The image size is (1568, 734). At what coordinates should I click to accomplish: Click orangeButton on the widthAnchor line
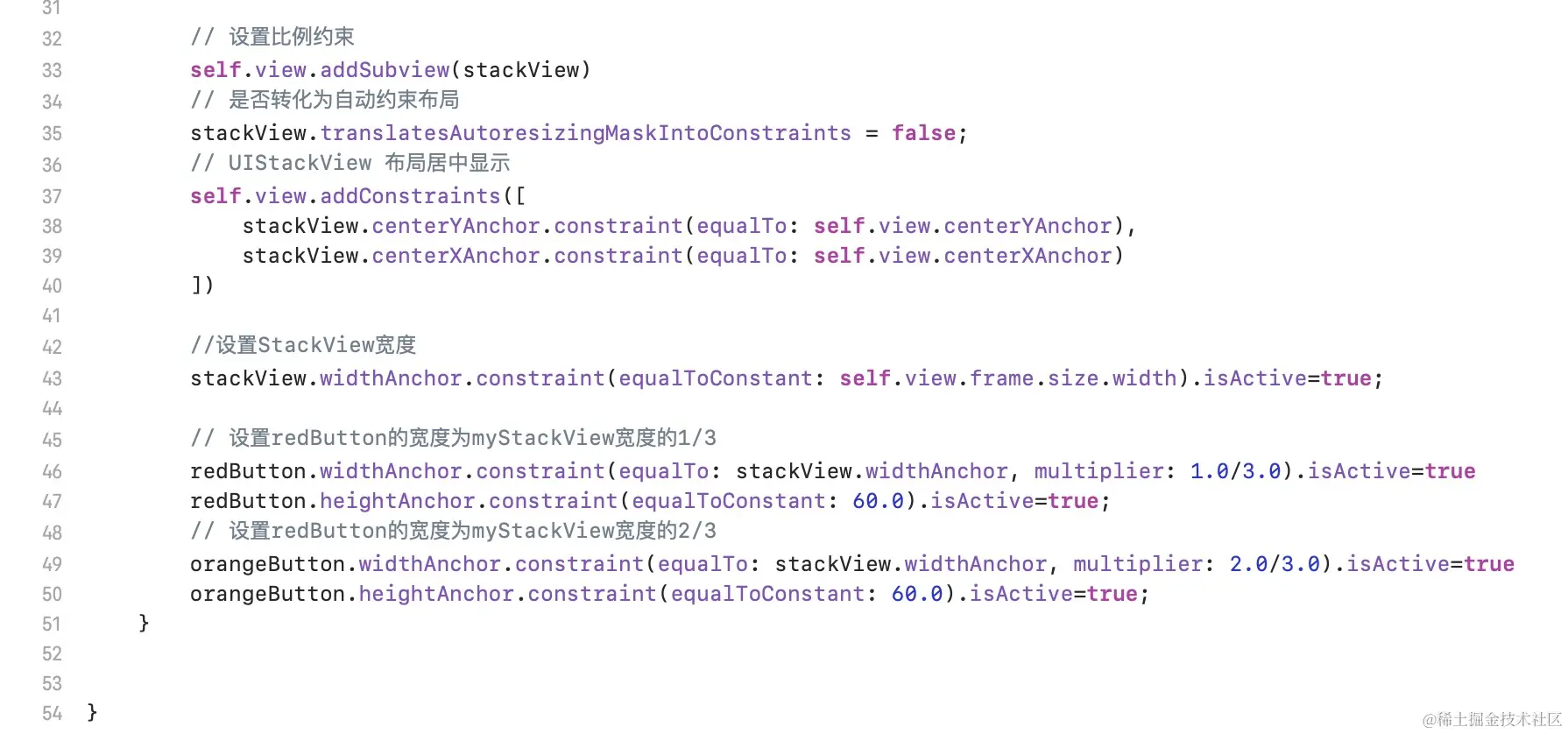coord(268,564)
